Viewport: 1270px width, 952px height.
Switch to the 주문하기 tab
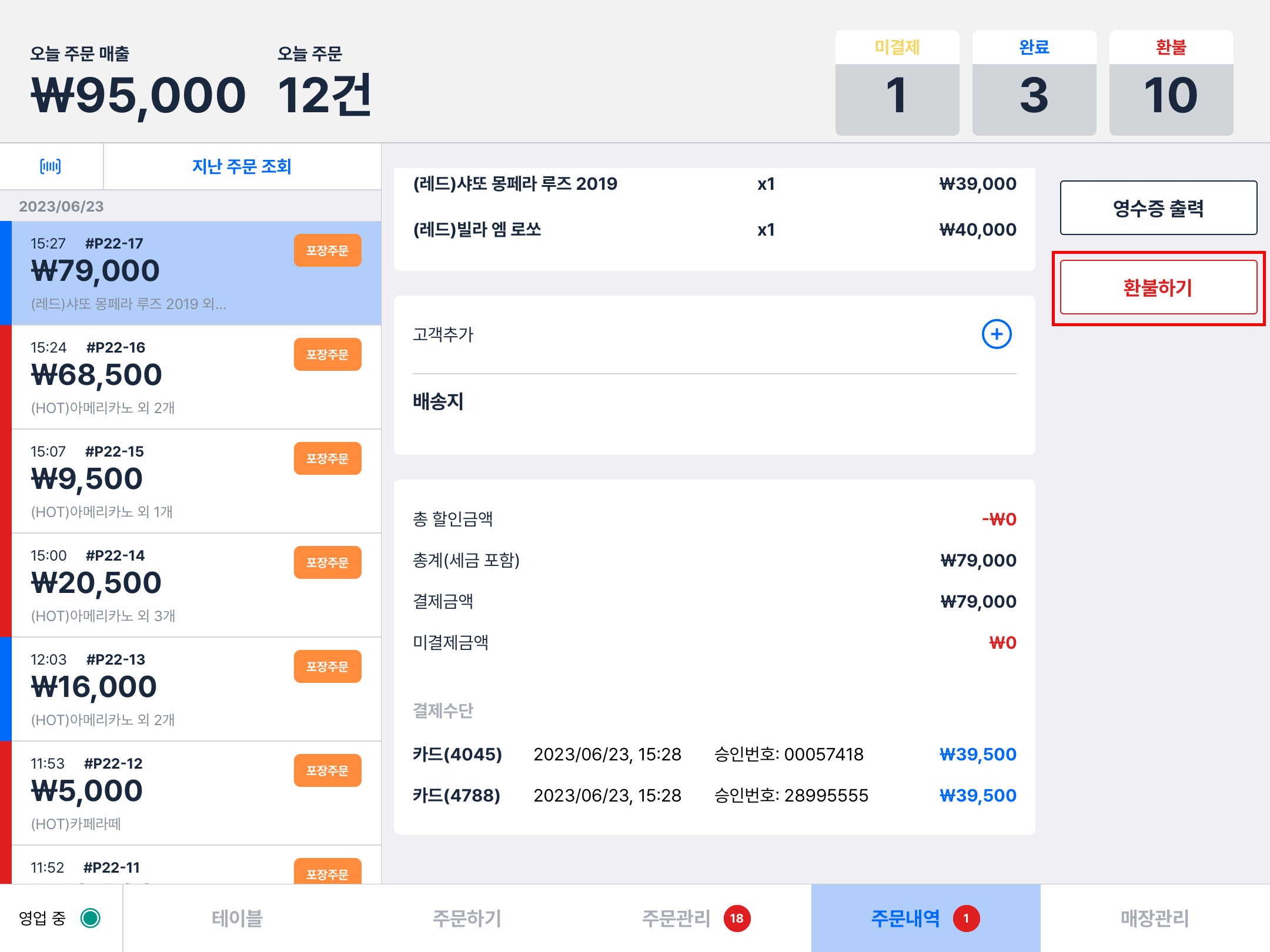[467, 918]
